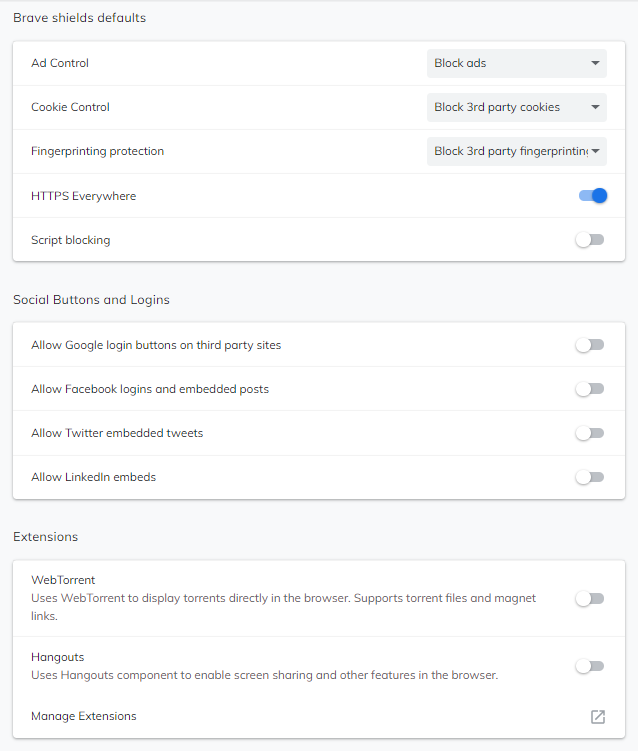Screen dimensions: 638x751
Task: Click the Hangouts extension title
Action: (58, 657)
